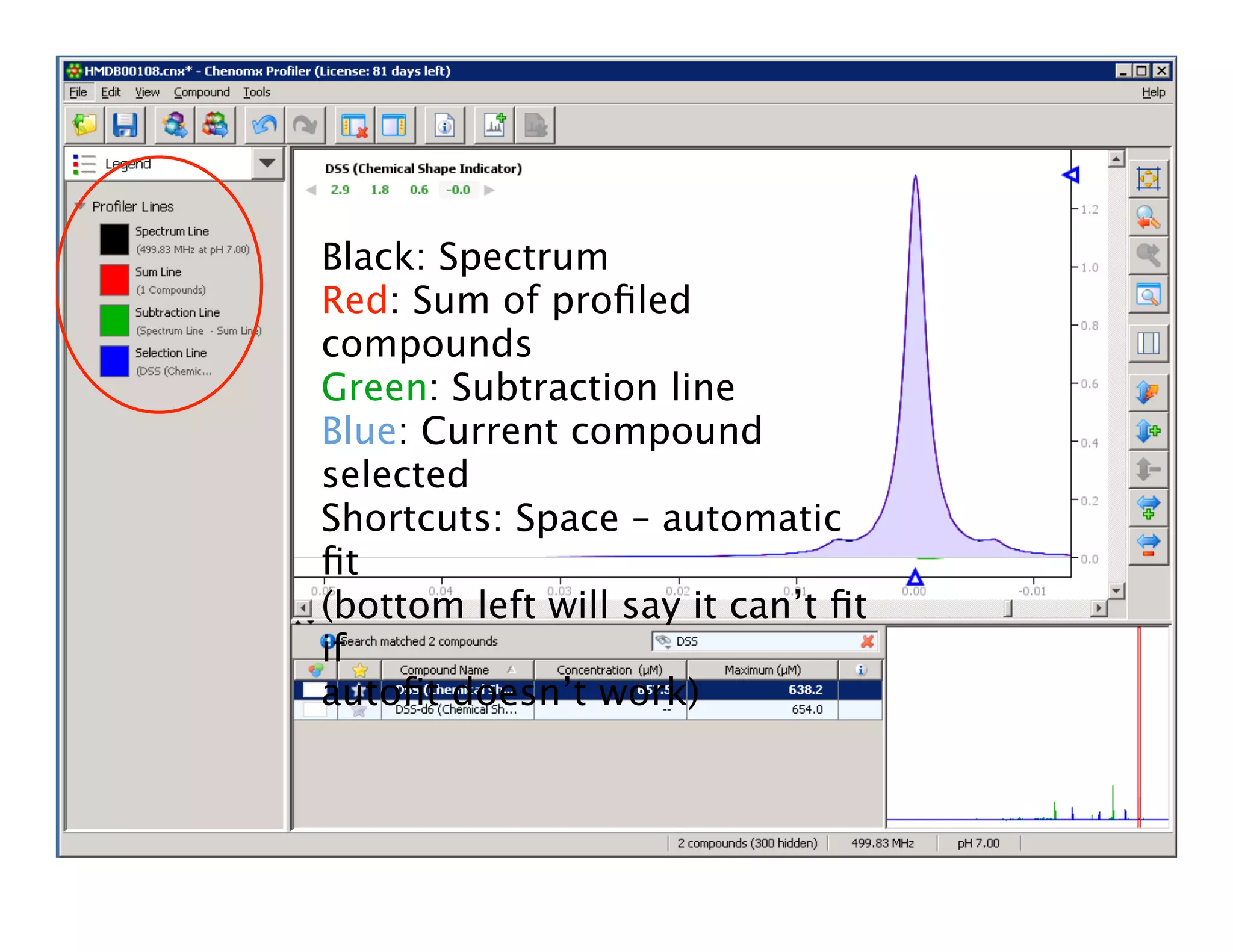The height and width of the screenshot is (952, 1233).
Task: Redo the last action
Action: click(305, 125)
